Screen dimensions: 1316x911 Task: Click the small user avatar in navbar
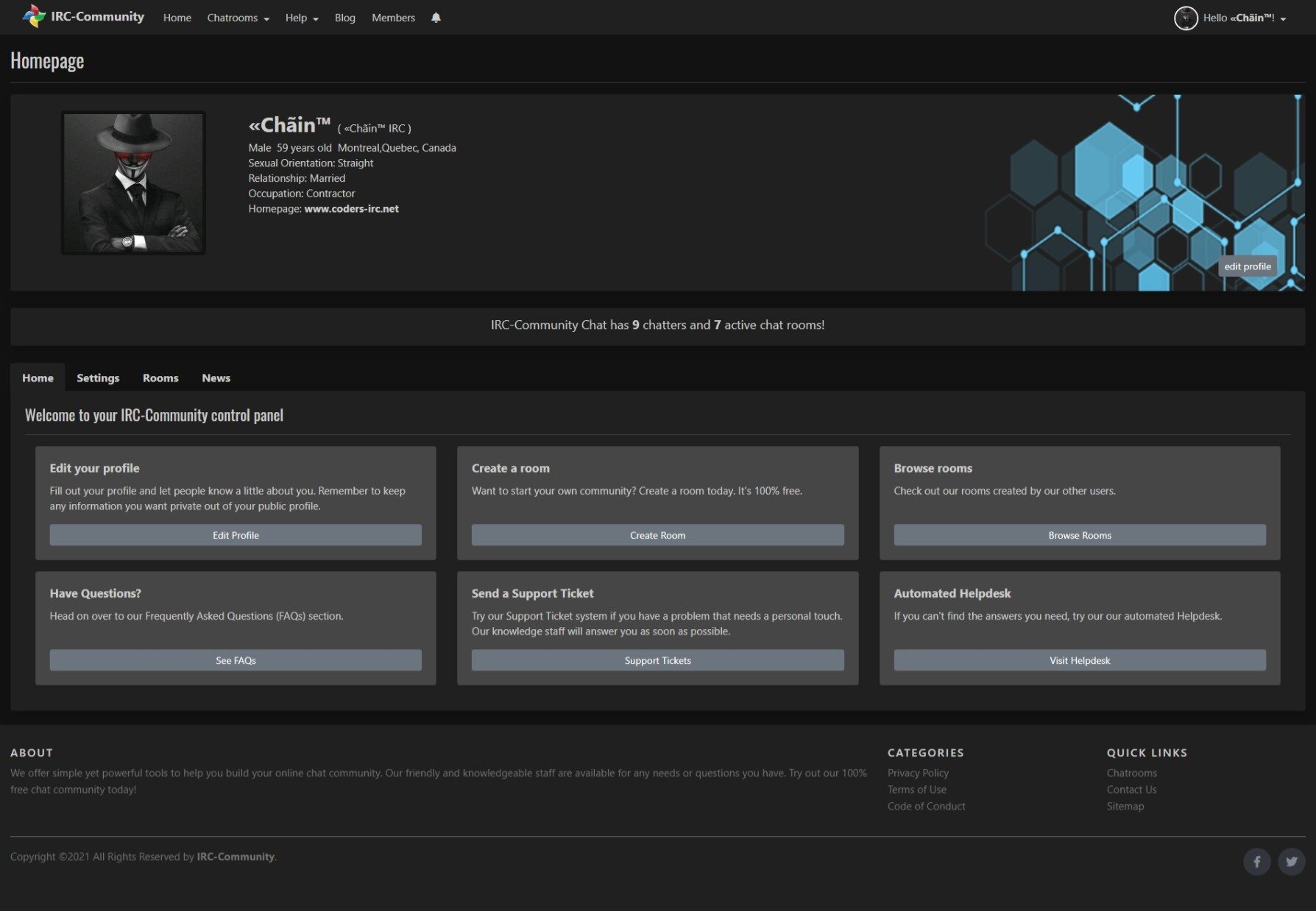click(x=1185, y=18)
